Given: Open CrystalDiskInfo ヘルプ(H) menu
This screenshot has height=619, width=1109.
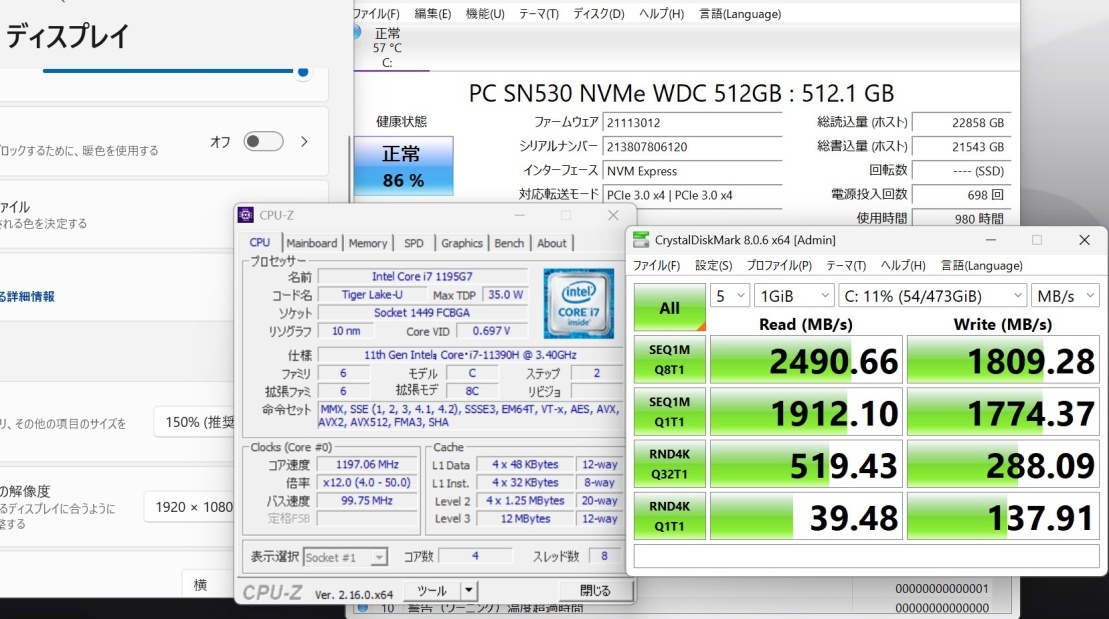Looking at the screenshot, I should click(x=661, y=13).
